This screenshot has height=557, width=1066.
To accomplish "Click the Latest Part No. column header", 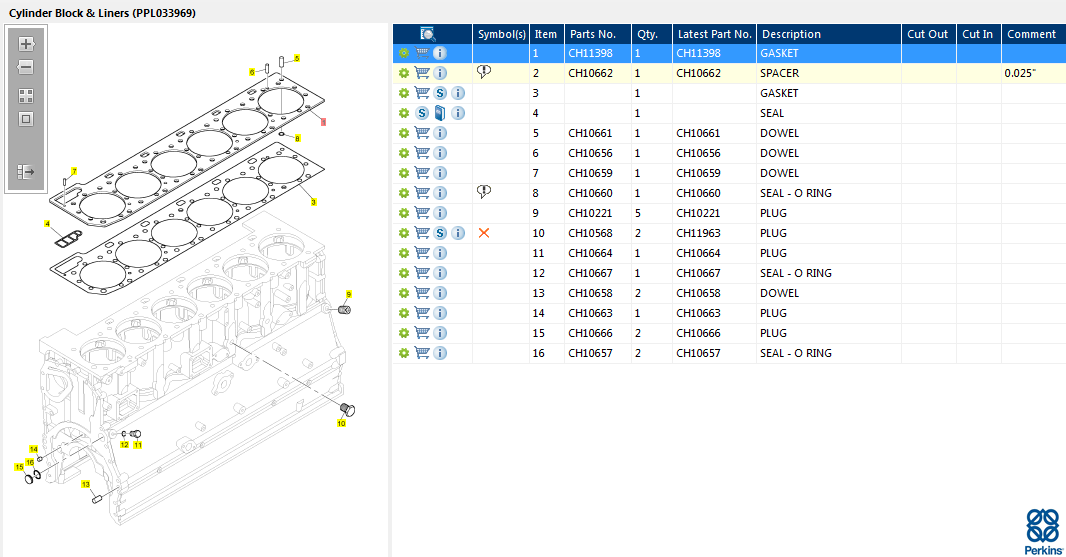I will coord(714,34).
